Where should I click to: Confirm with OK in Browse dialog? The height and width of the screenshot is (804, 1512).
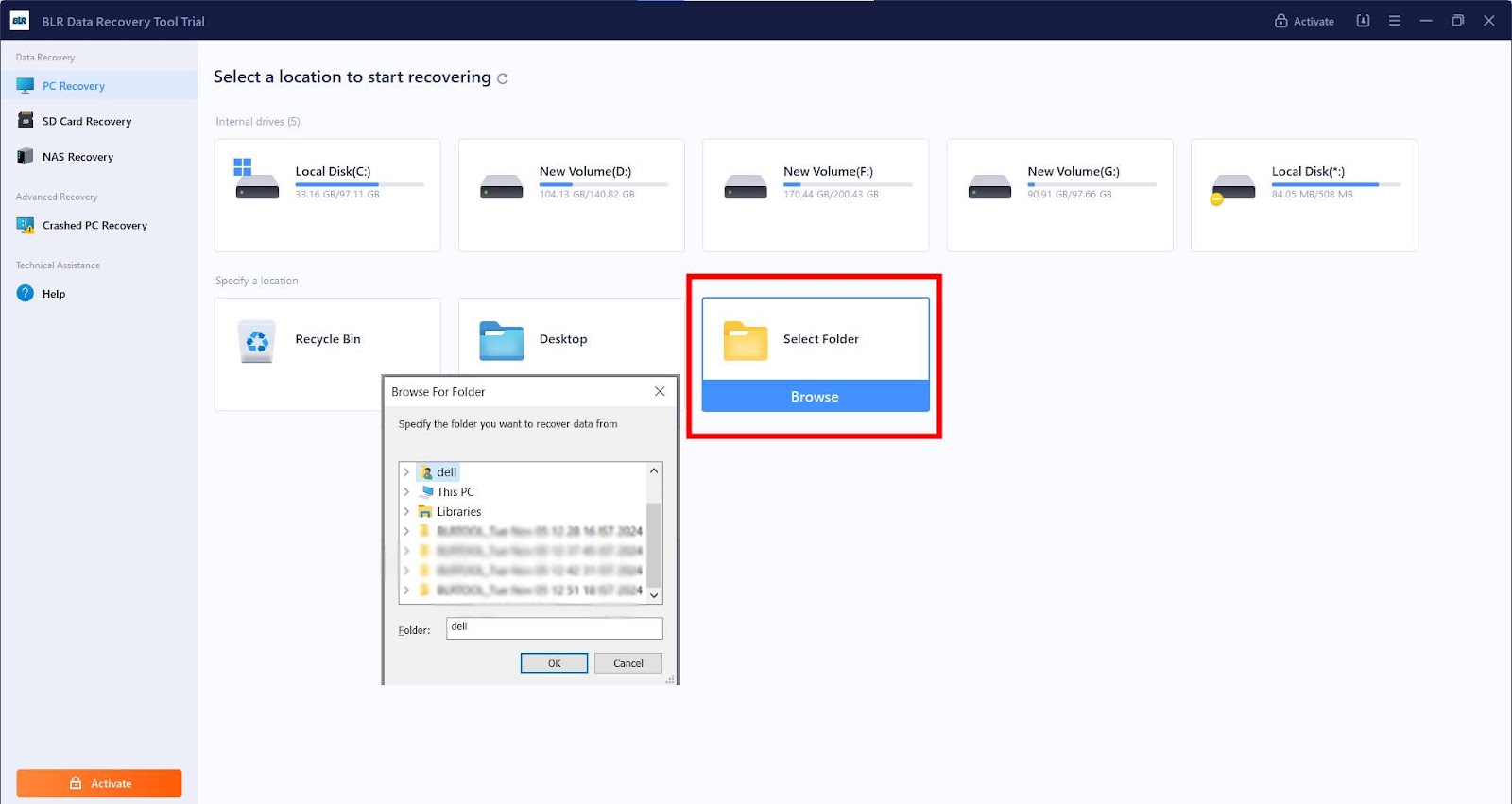tap(555, 663)
